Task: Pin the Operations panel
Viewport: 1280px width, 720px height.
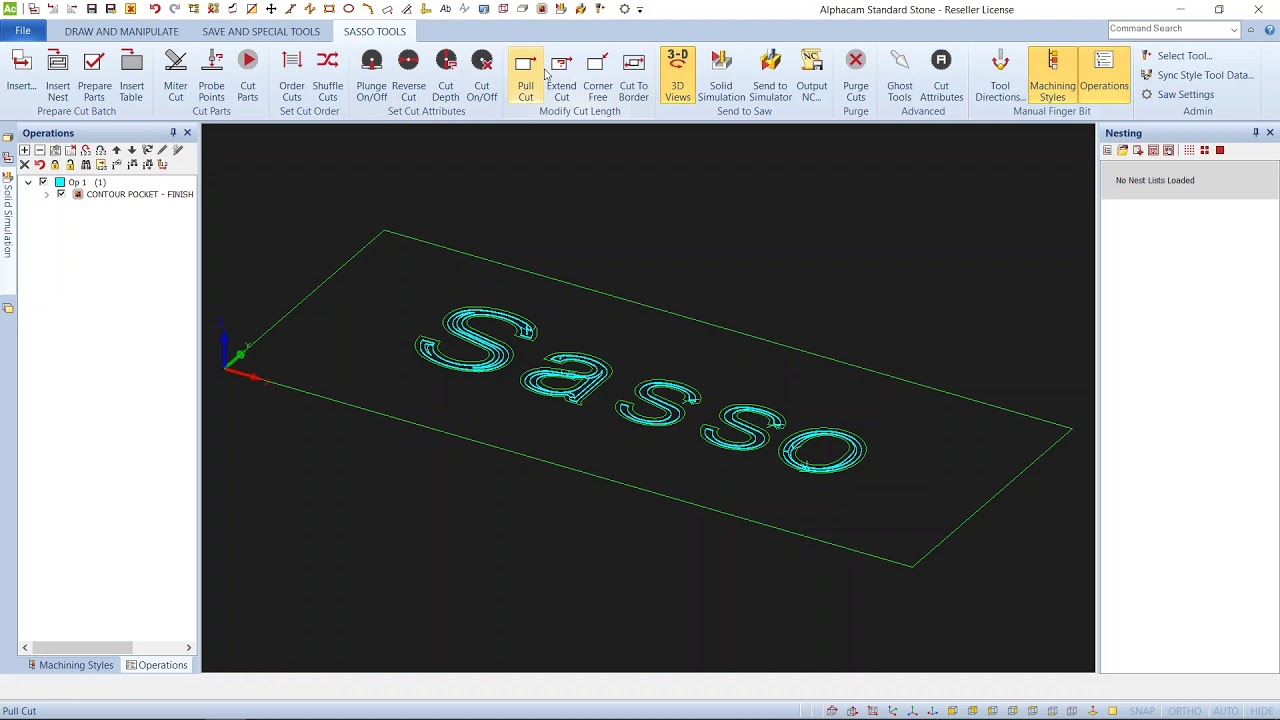Action: coord(173,133)
